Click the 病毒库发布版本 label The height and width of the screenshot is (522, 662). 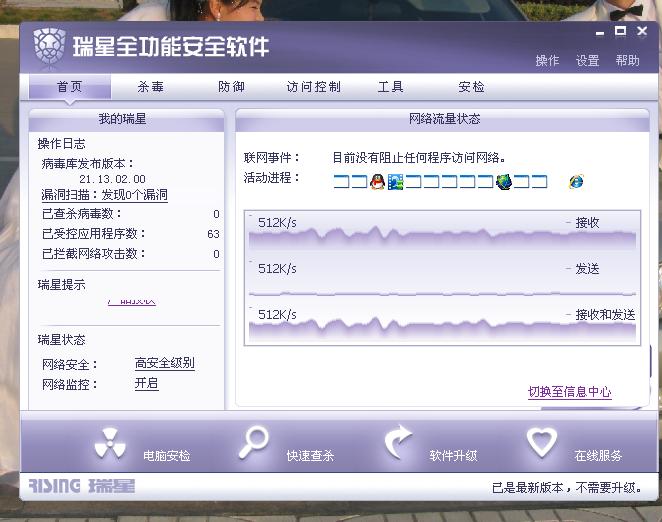coord(88,163)
